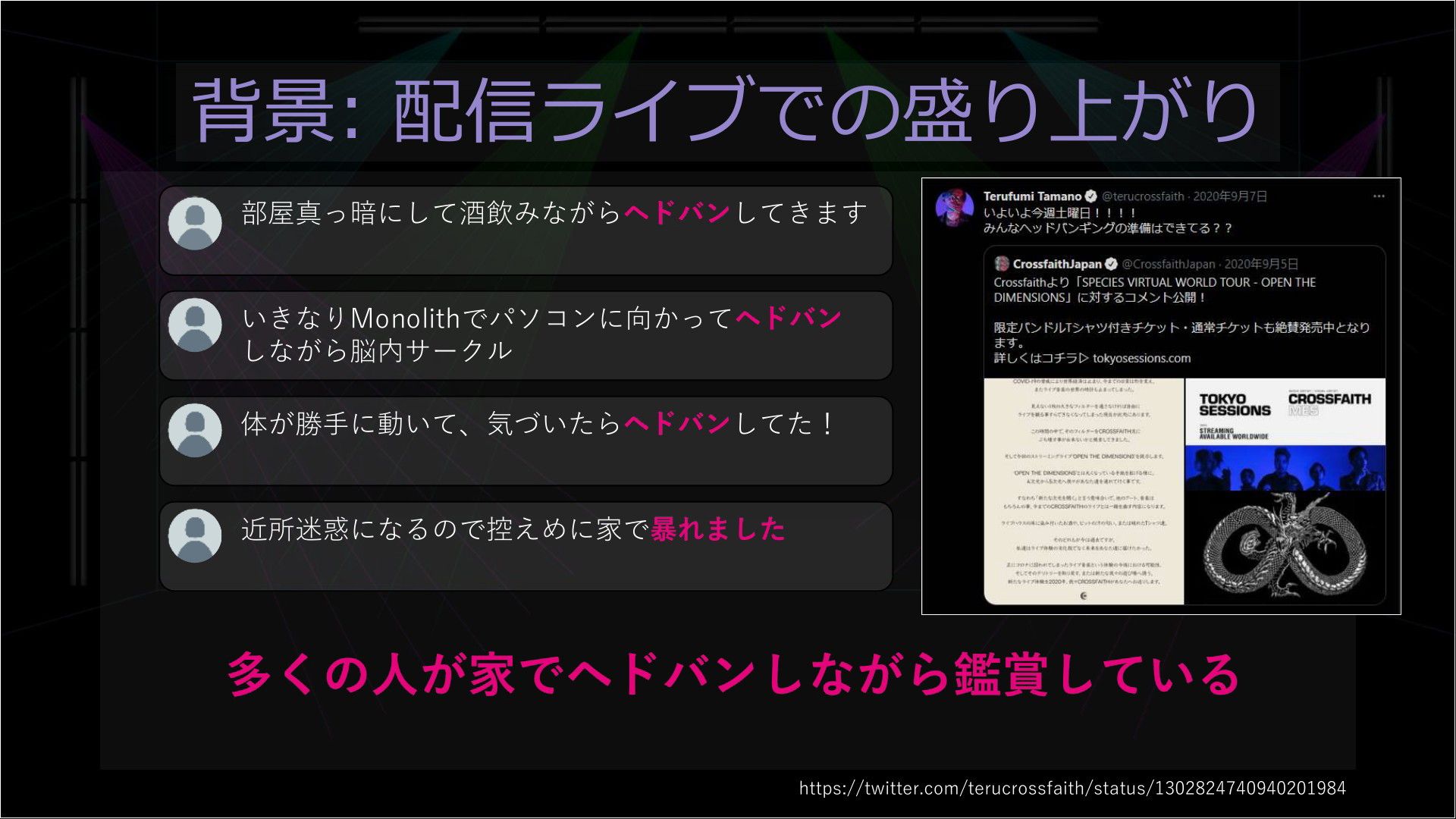This screenshot has width=1456, height=819.
Task: Click the CrossfaithJapan small avatar icon
Action: click(1002, 264)
